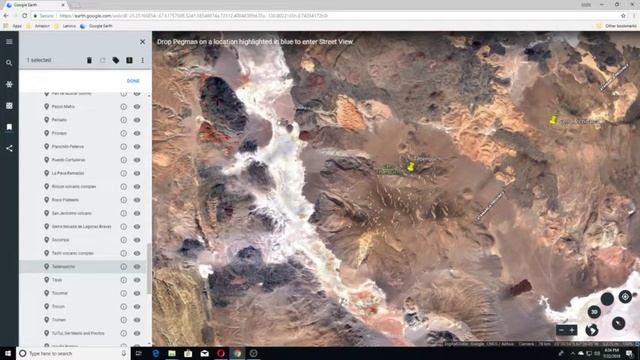
Task: Open the three-dot more options menu
Action: [x=142, y=60]
